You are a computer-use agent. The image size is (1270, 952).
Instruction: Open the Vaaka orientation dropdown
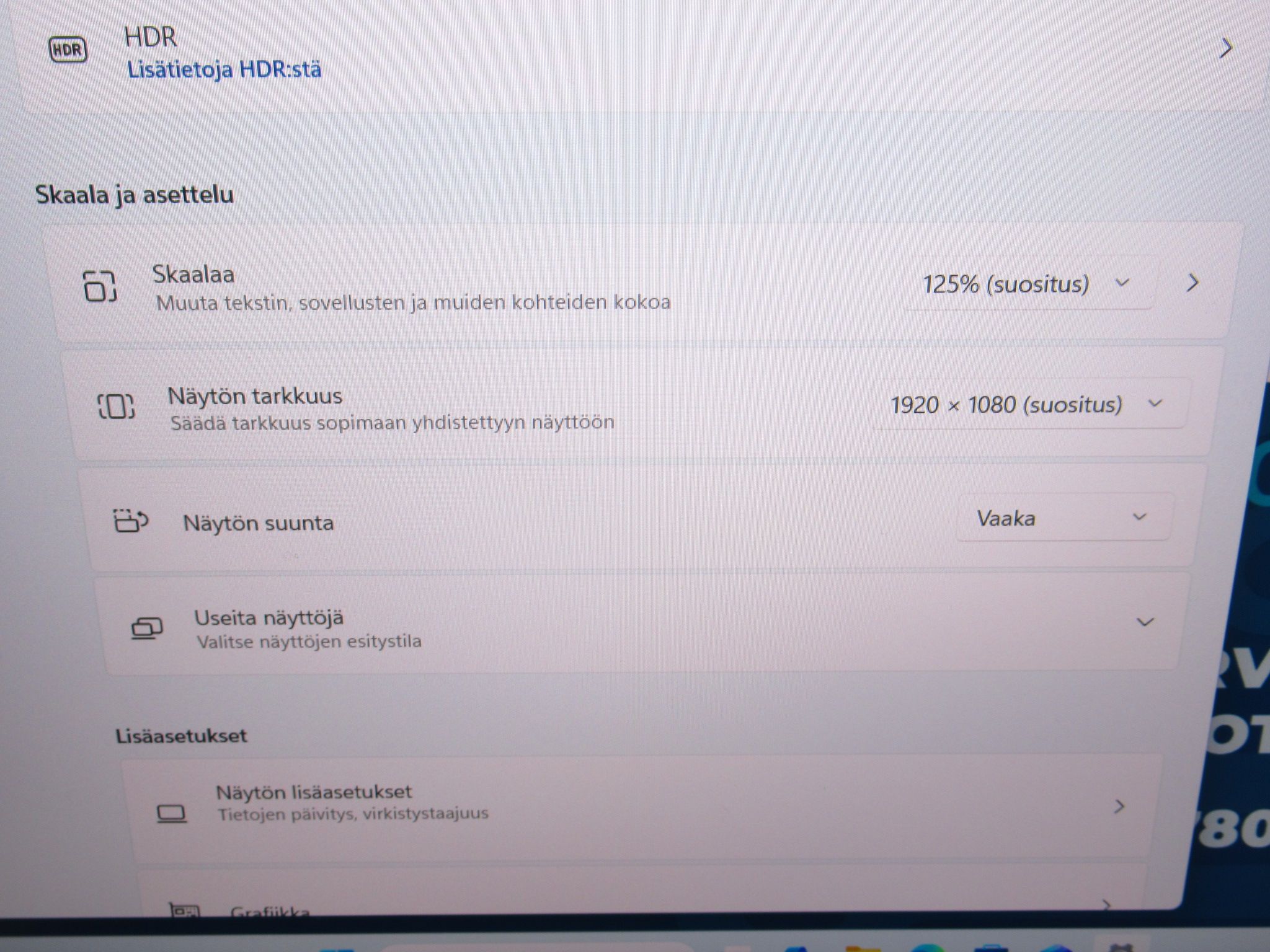tap(1064, 518)
